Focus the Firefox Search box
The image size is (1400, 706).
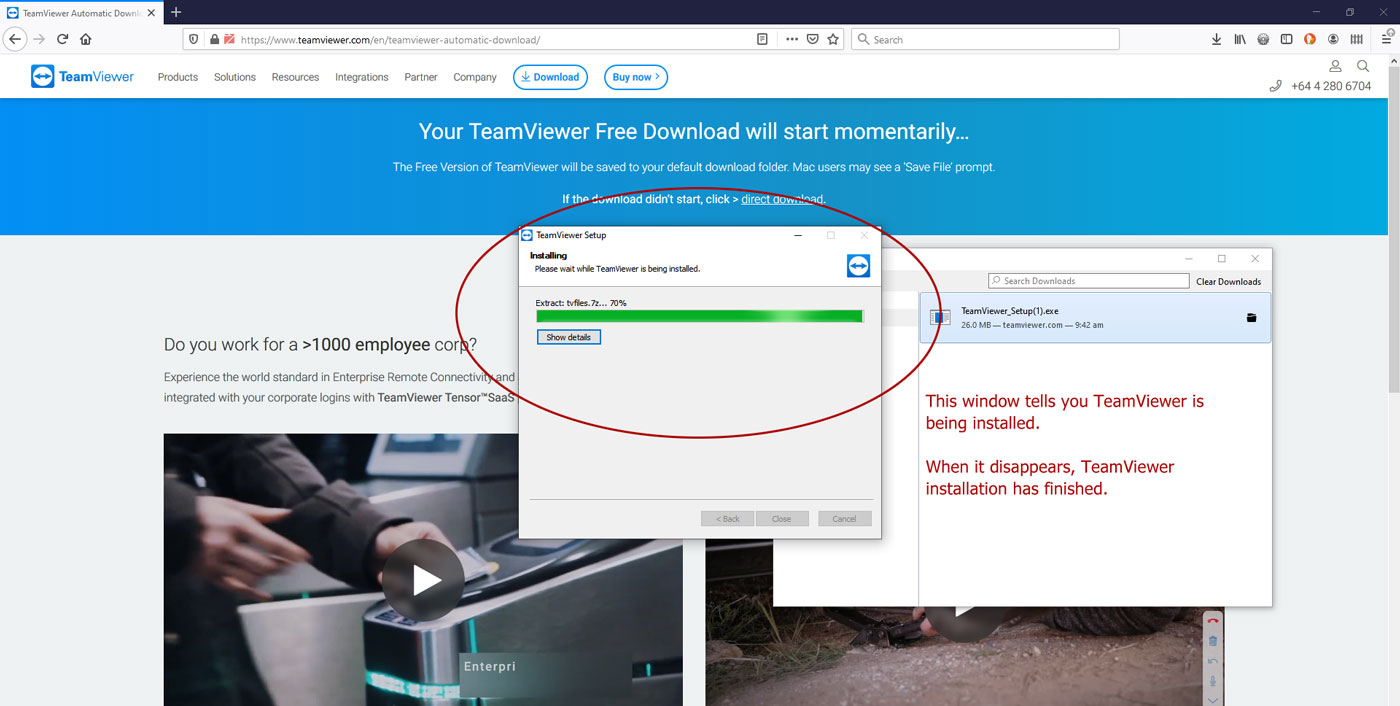pos(985,39)
